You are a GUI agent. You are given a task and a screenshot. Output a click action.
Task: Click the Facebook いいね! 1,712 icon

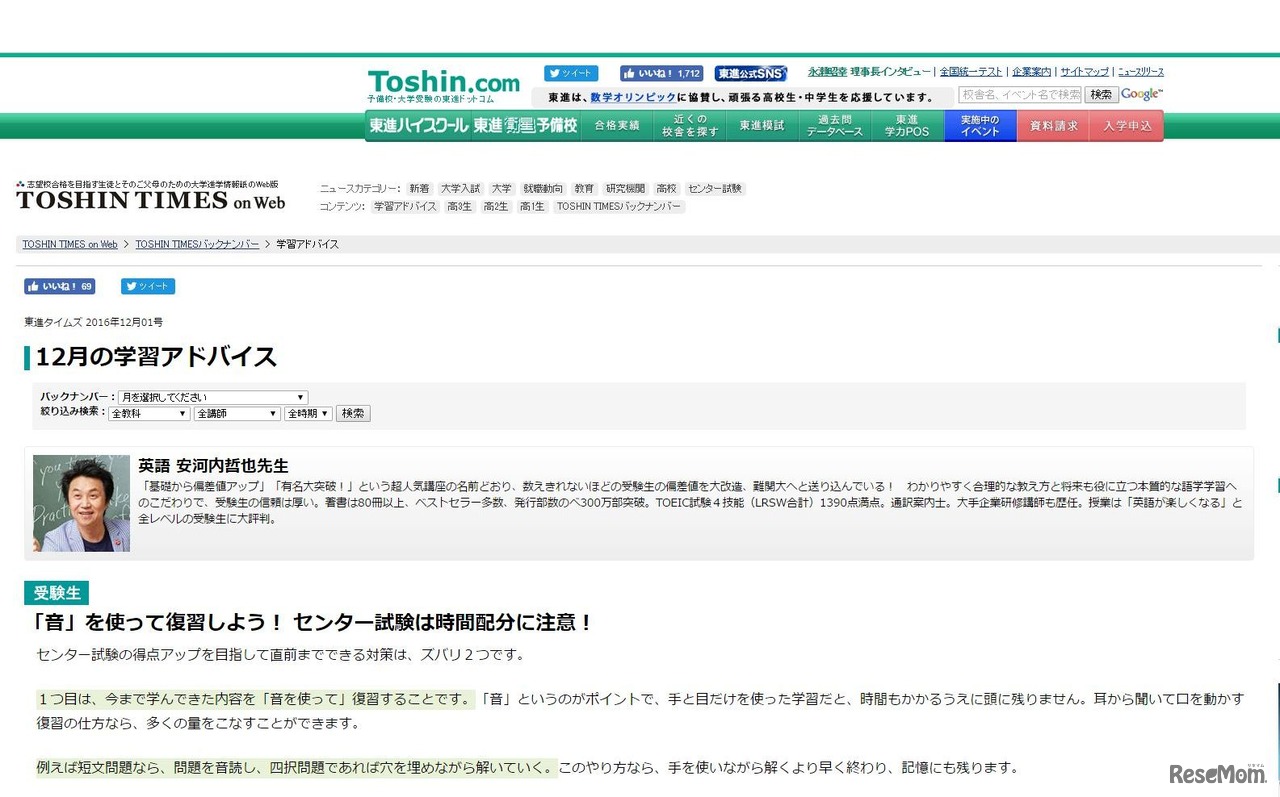pyautogui.click(x=660, y=72)
